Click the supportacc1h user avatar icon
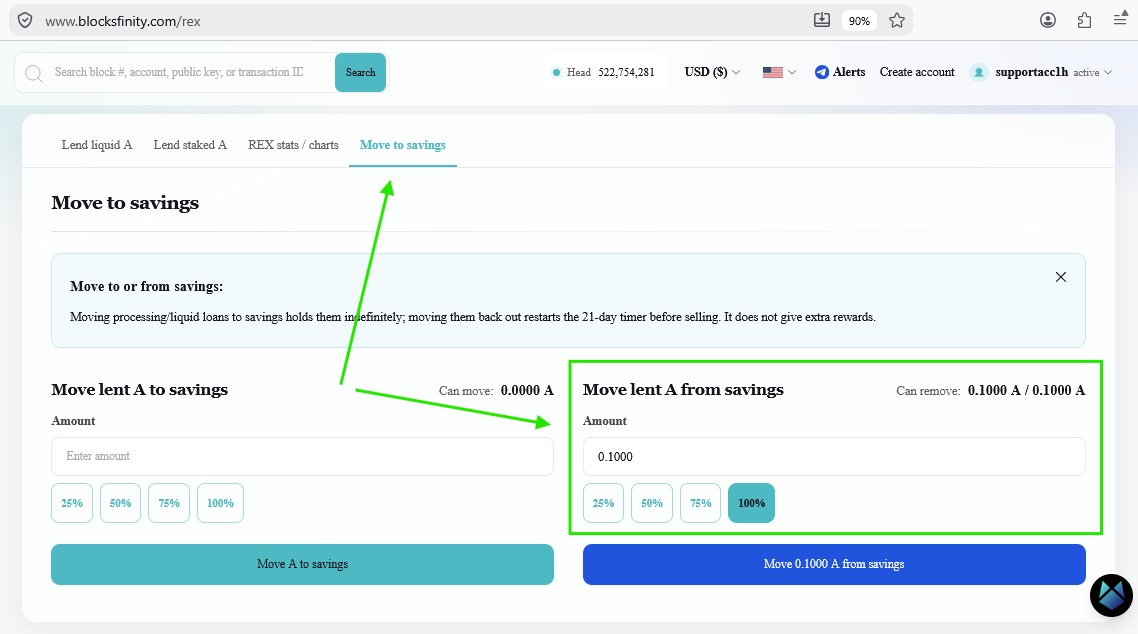The height and width of the screenshot is (634, 1138). pos(979,73)
